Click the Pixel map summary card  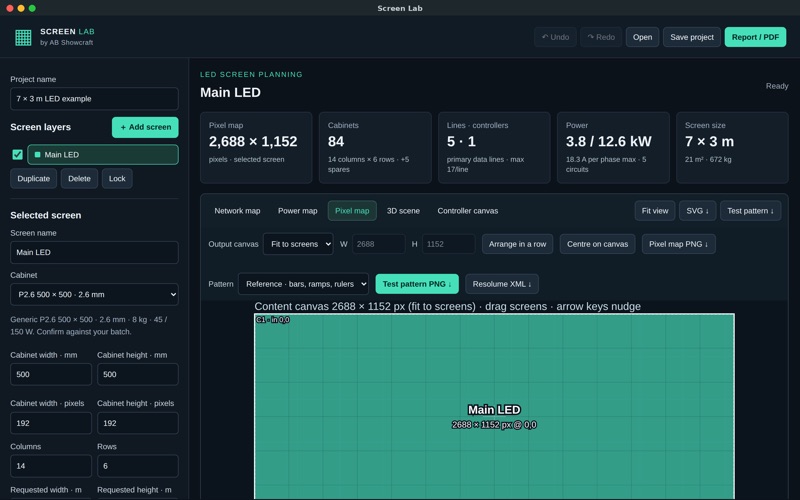[256, 147]
